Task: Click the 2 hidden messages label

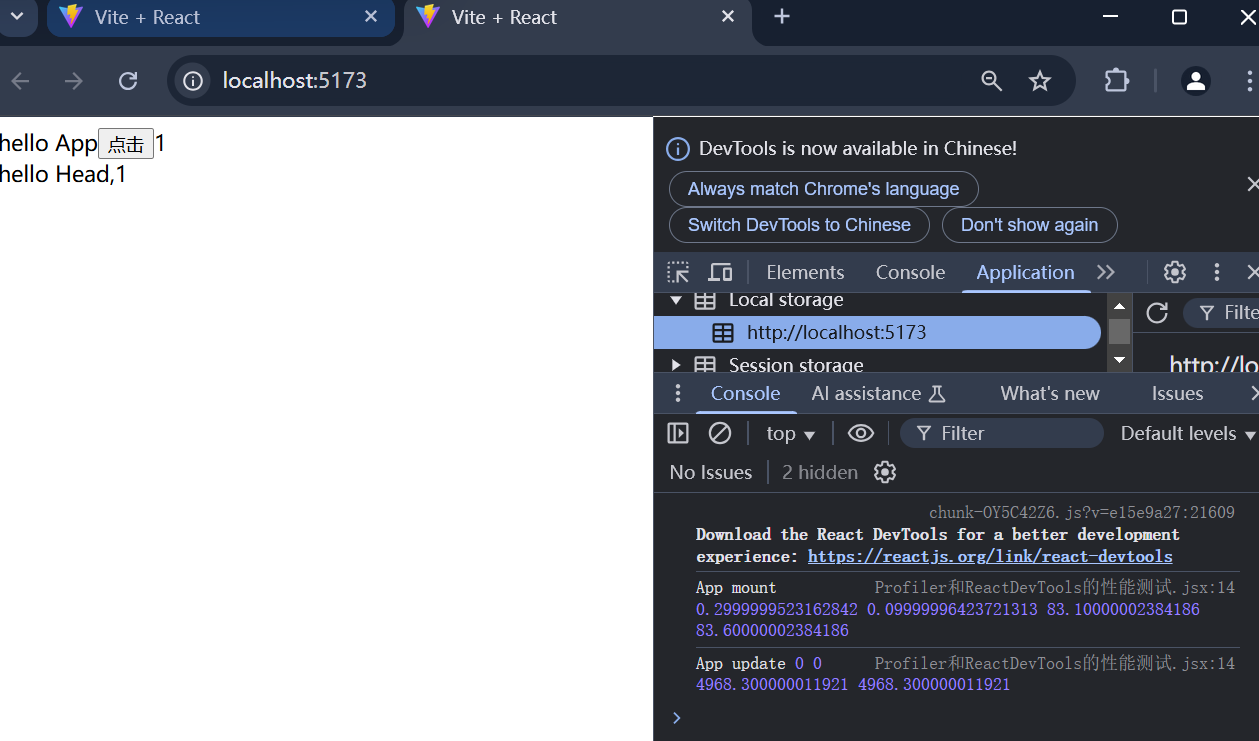Action: [x=820, y=472]
